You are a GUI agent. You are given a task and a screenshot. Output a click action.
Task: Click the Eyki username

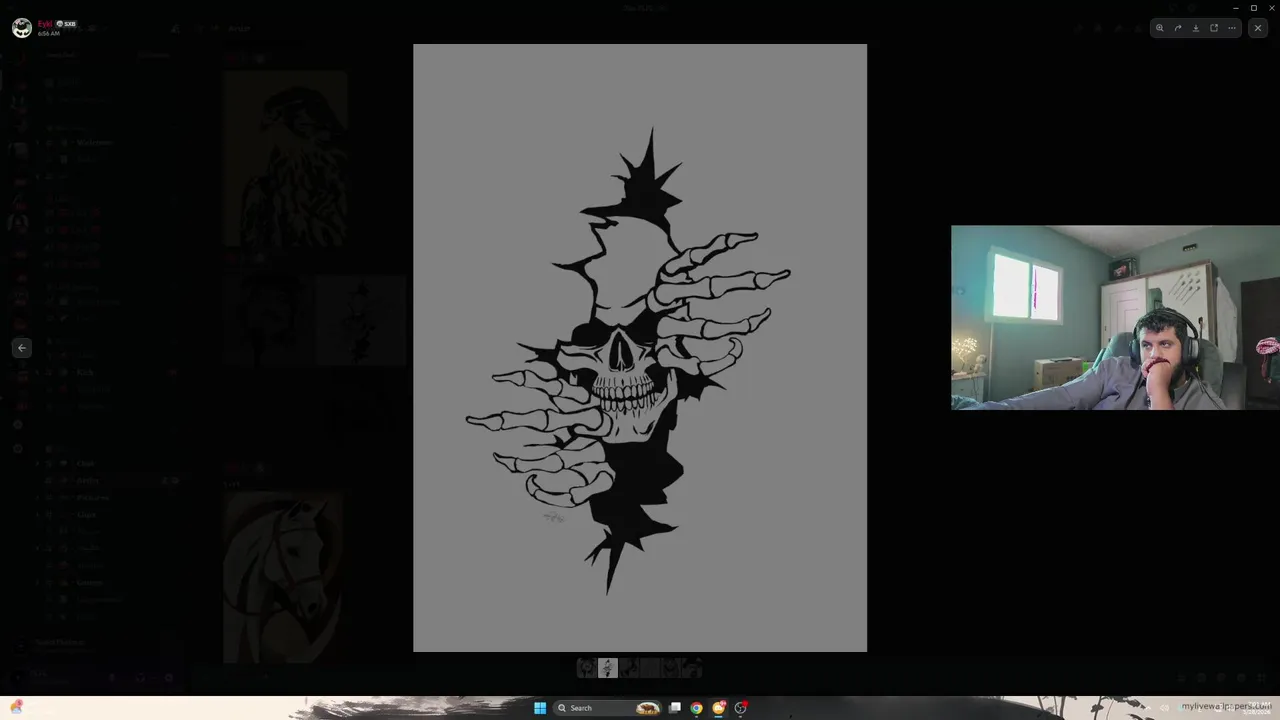click(x=45, y=23)
